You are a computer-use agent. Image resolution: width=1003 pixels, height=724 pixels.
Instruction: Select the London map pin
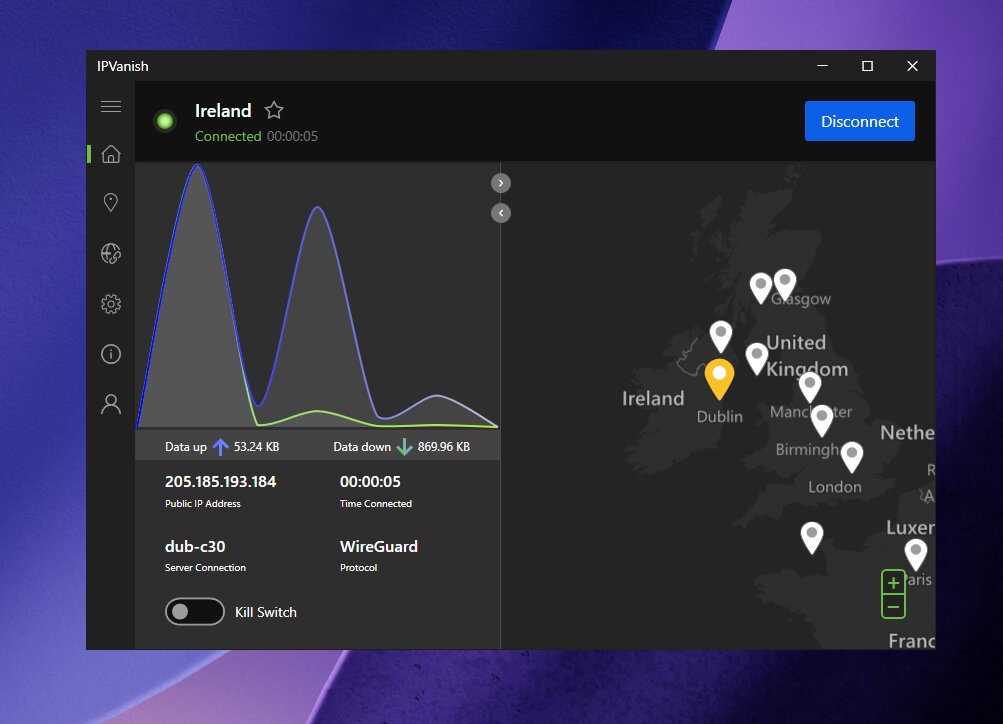(x=851, y=457)
